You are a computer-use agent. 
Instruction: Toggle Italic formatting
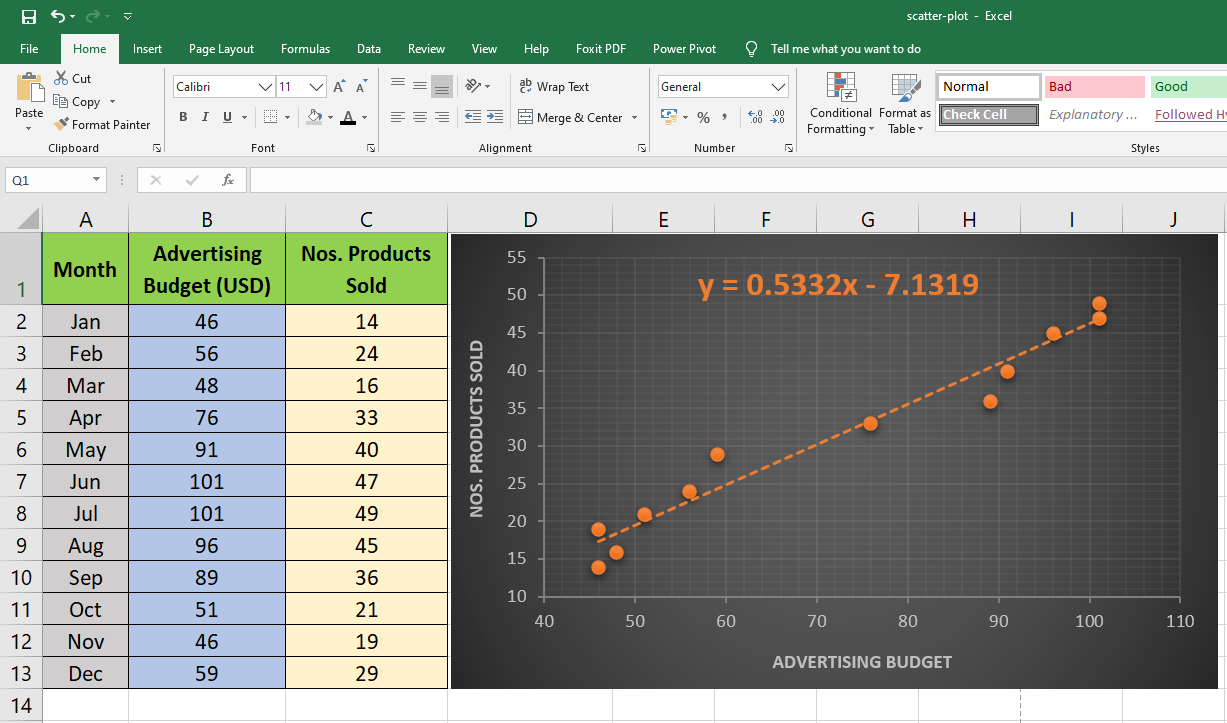click(x=205, y=118)
